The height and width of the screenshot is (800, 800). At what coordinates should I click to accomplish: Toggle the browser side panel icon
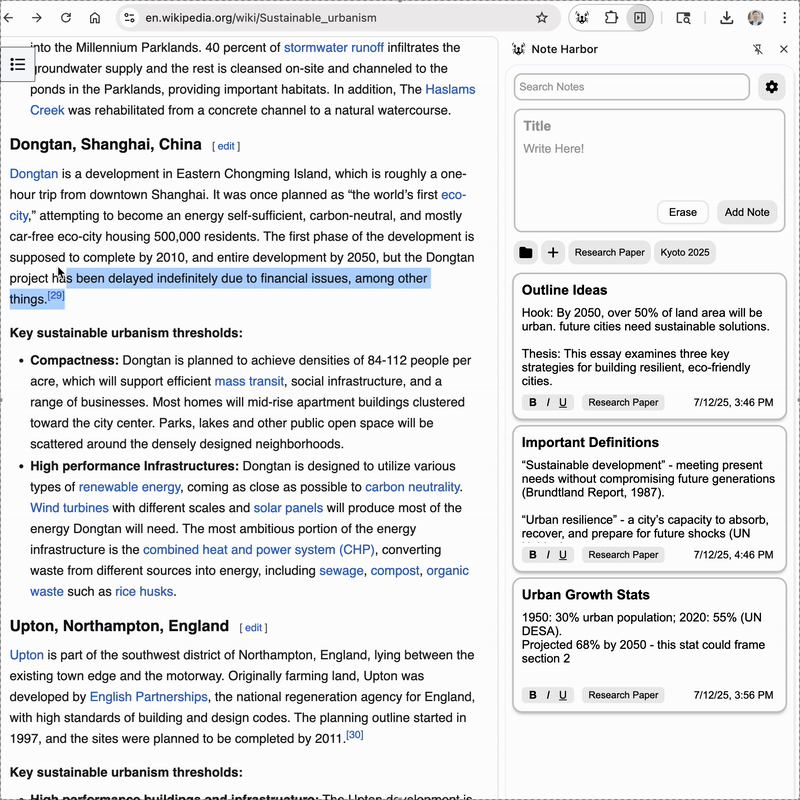[x=639, y=17]
